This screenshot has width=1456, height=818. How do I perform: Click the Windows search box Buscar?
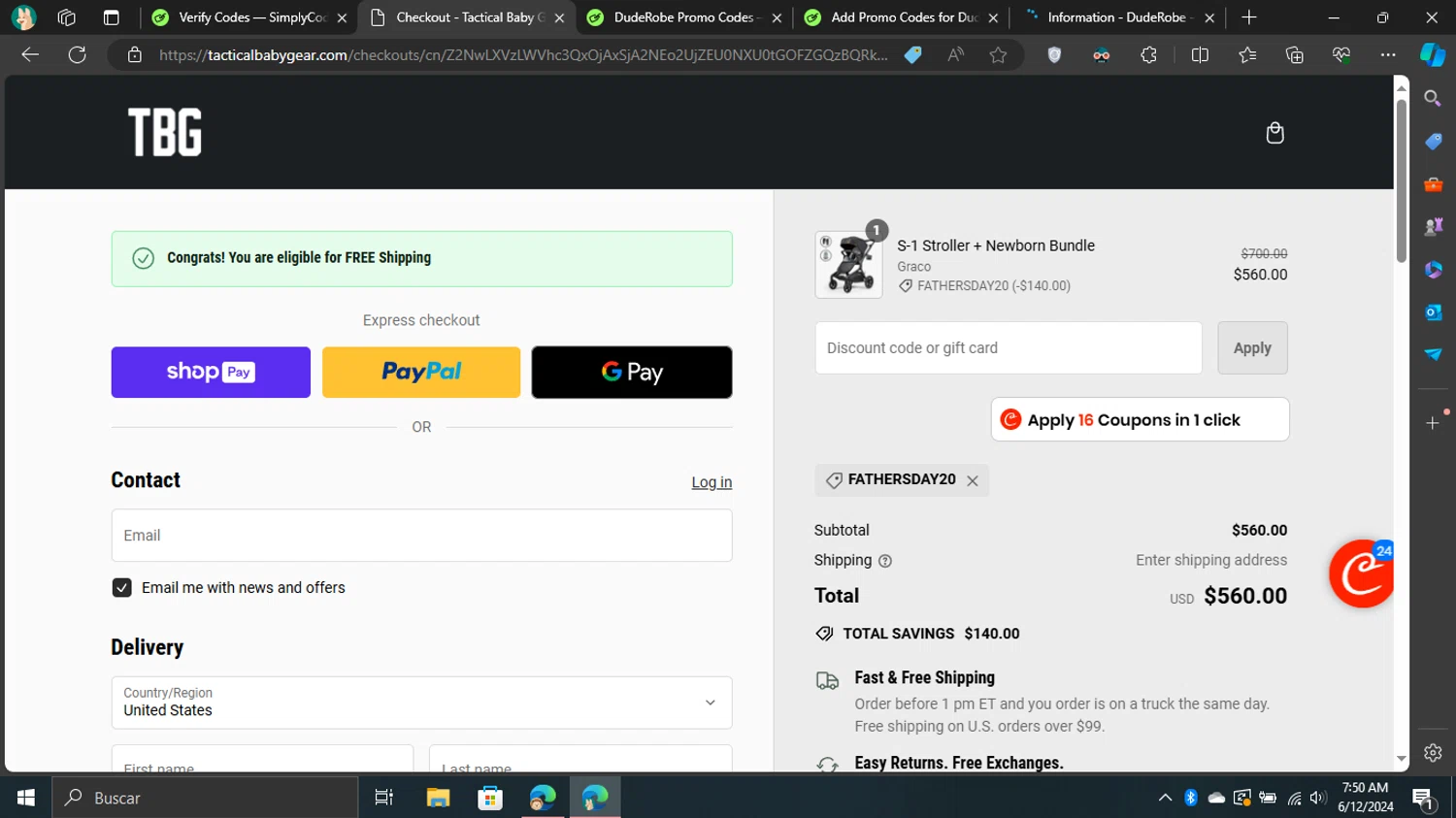205,798
